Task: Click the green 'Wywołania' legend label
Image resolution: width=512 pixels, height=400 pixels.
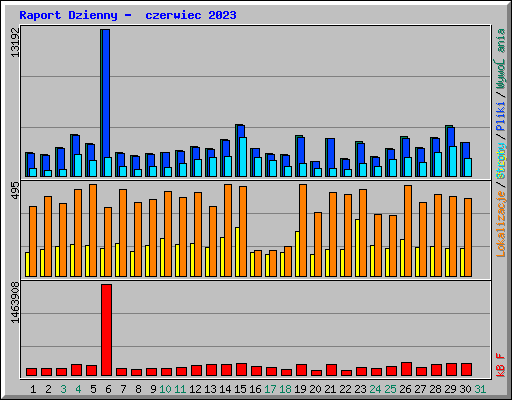Action: click(x=501, y=59)
